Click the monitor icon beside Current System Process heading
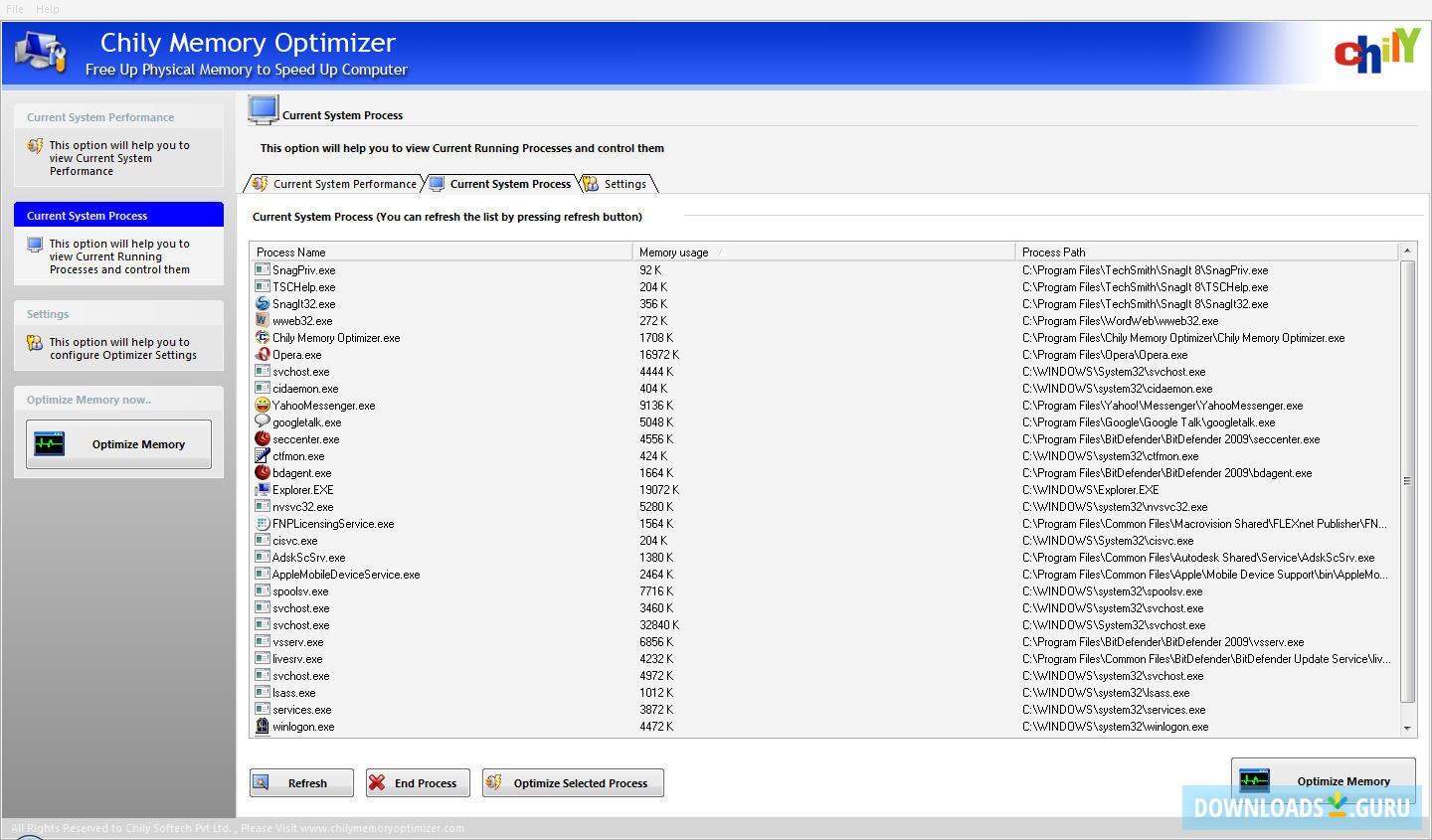This screenshot has height=840, width=1432. point(264,109)
